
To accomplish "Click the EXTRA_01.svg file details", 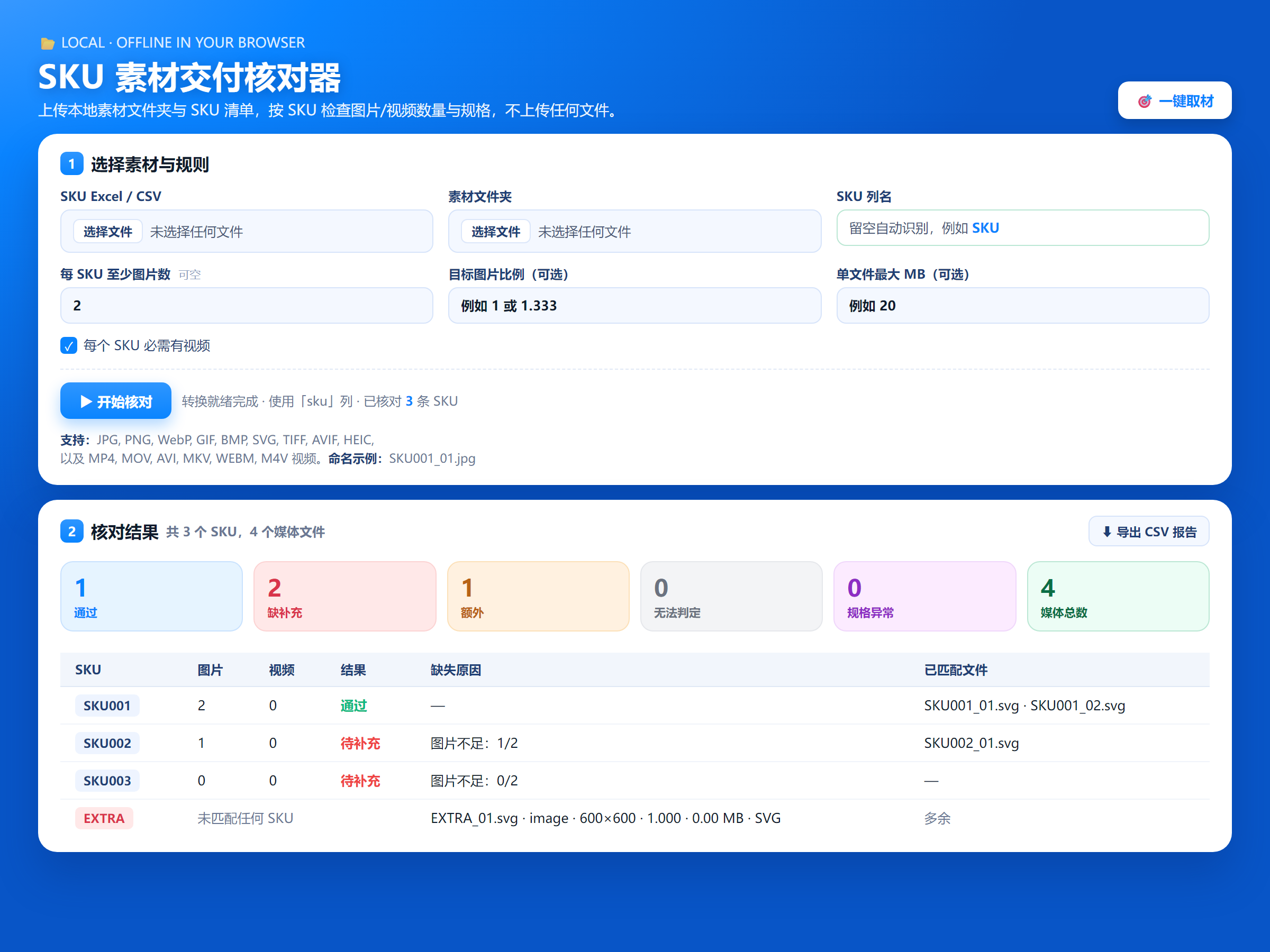I will click(x=606, y=818).
